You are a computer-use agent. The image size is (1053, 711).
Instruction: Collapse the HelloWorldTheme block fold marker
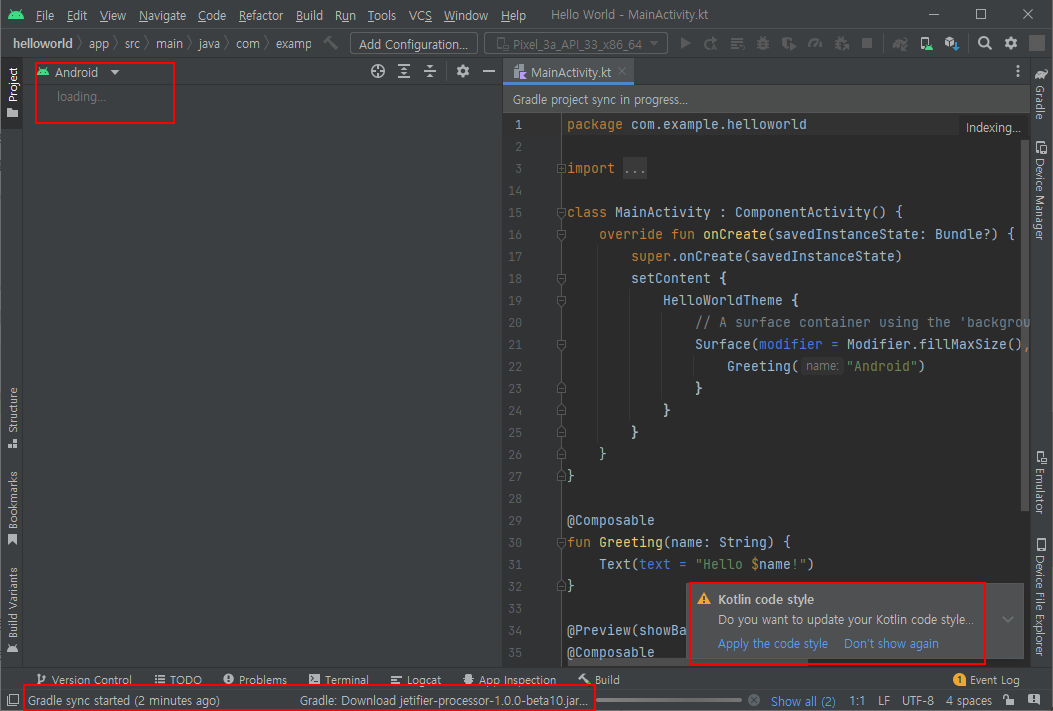tap(561, 301)
